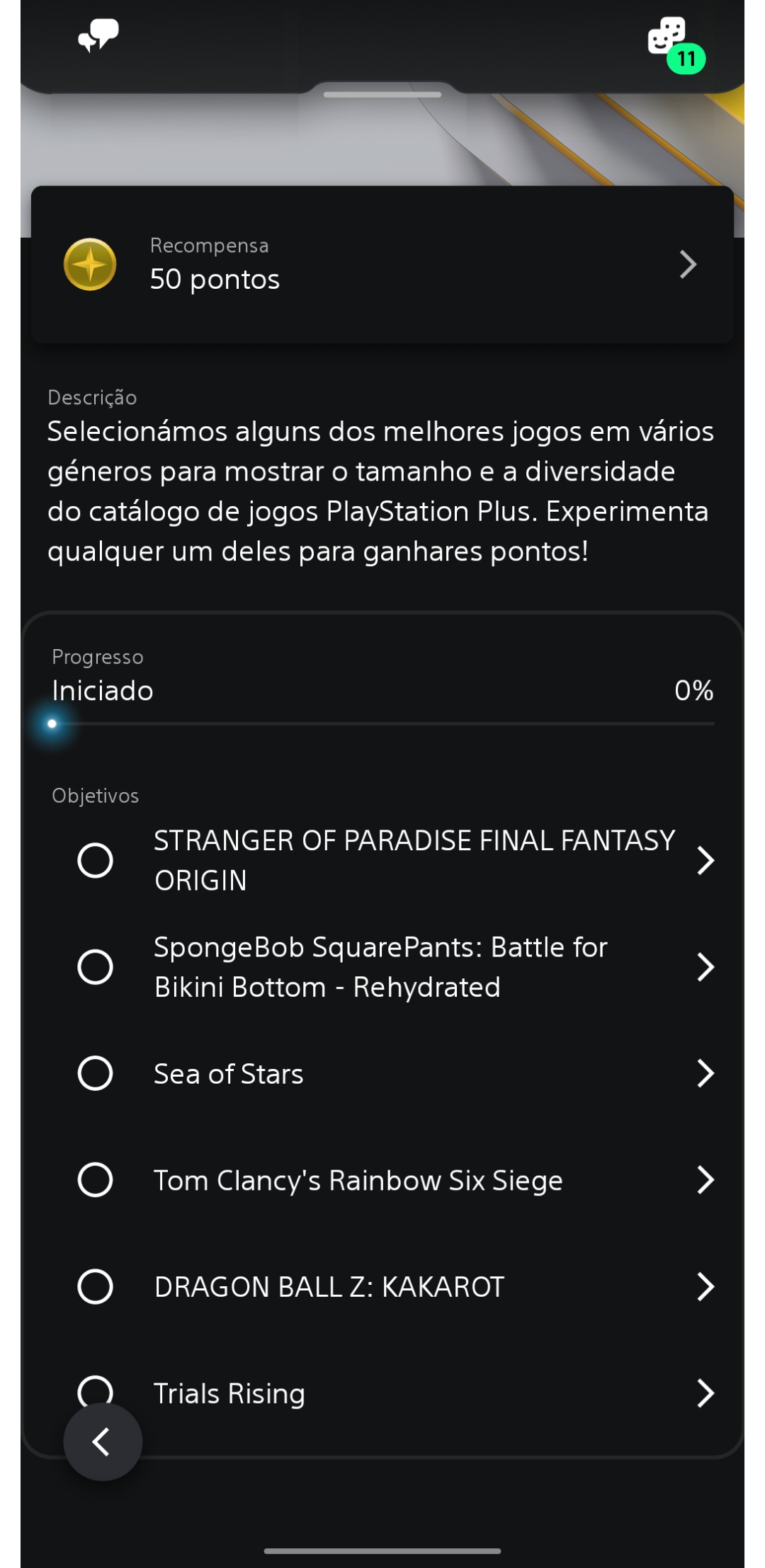Tap the glowing progress start dot

[52, 723]
